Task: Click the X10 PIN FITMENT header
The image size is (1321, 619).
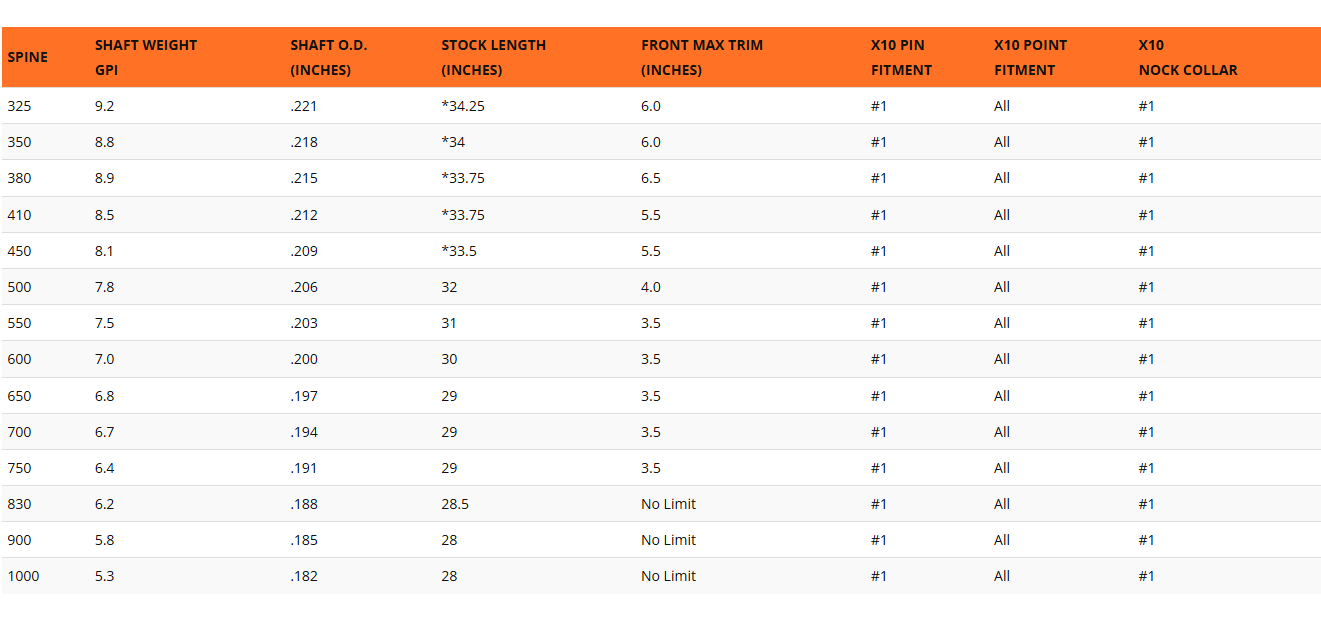Action: click(901, 57)
